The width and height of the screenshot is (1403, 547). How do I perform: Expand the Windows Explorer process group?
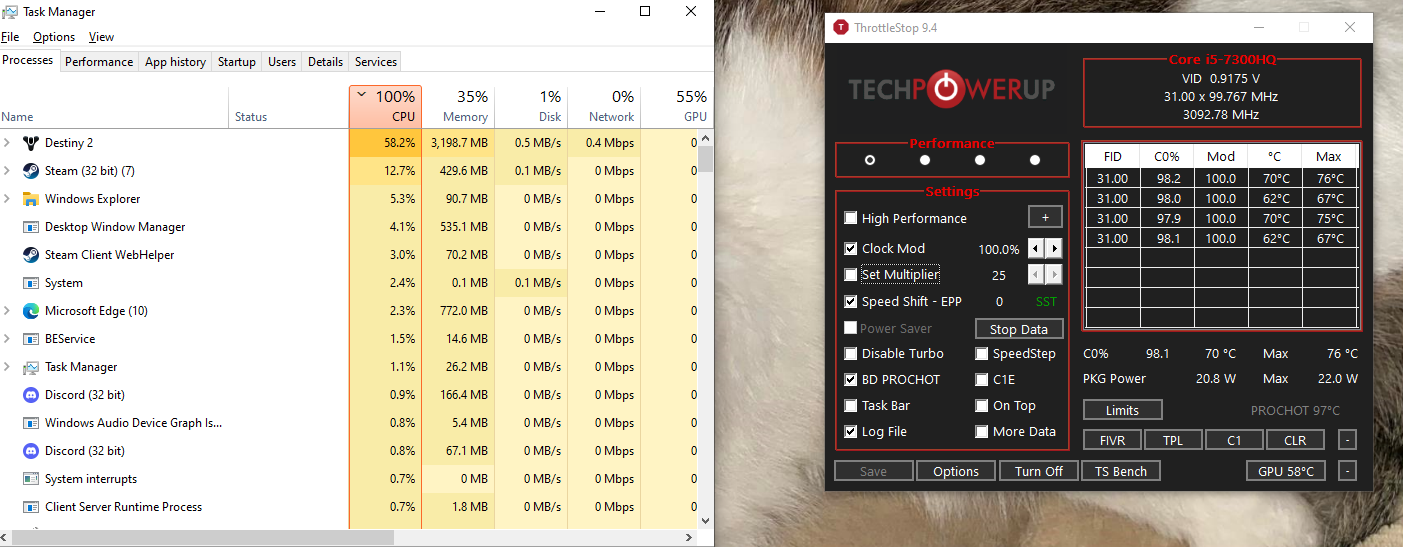[8, 199]
